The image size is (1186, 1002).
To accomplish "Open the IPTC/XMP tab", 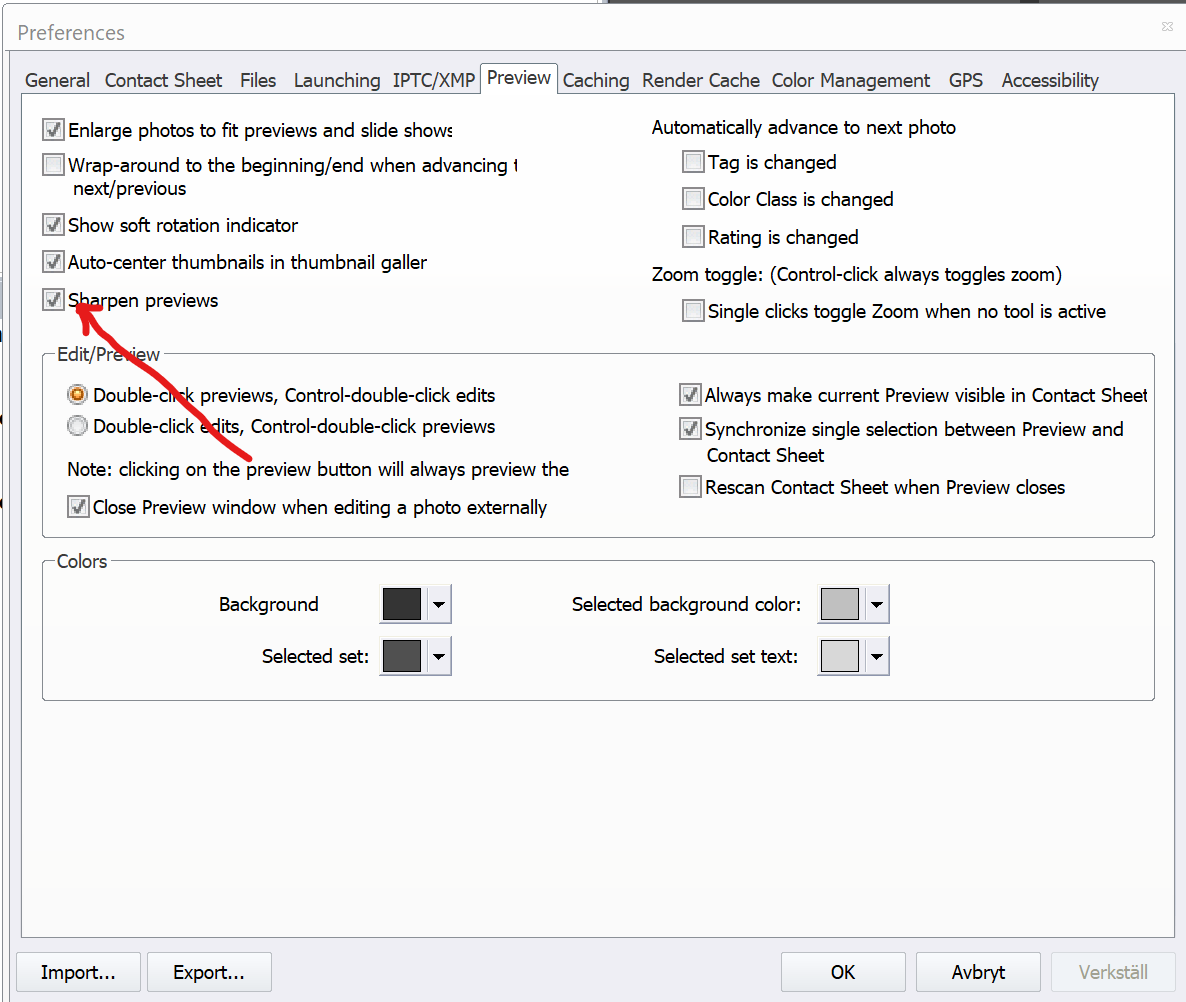I will [x=433, y=80].
